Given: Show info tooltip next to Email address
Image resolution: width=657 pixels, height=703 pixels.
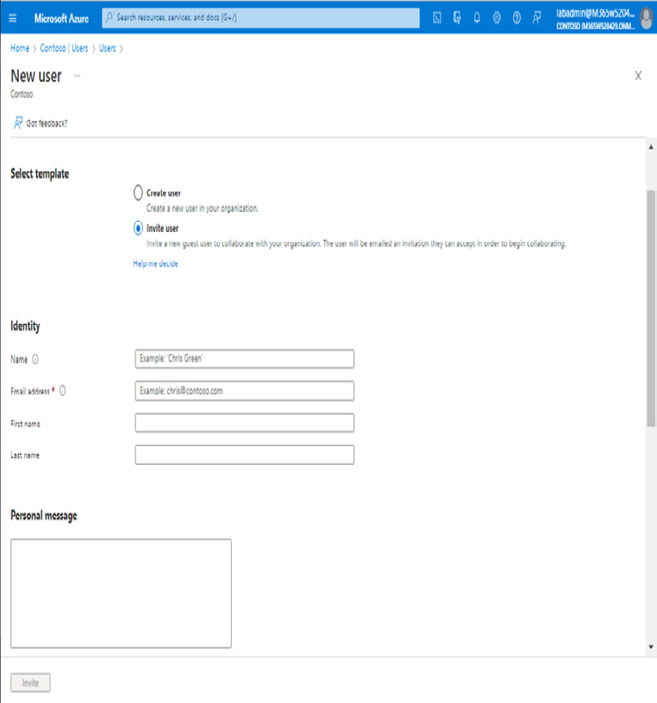Looking at the screenshot, I should pos(62,391).
